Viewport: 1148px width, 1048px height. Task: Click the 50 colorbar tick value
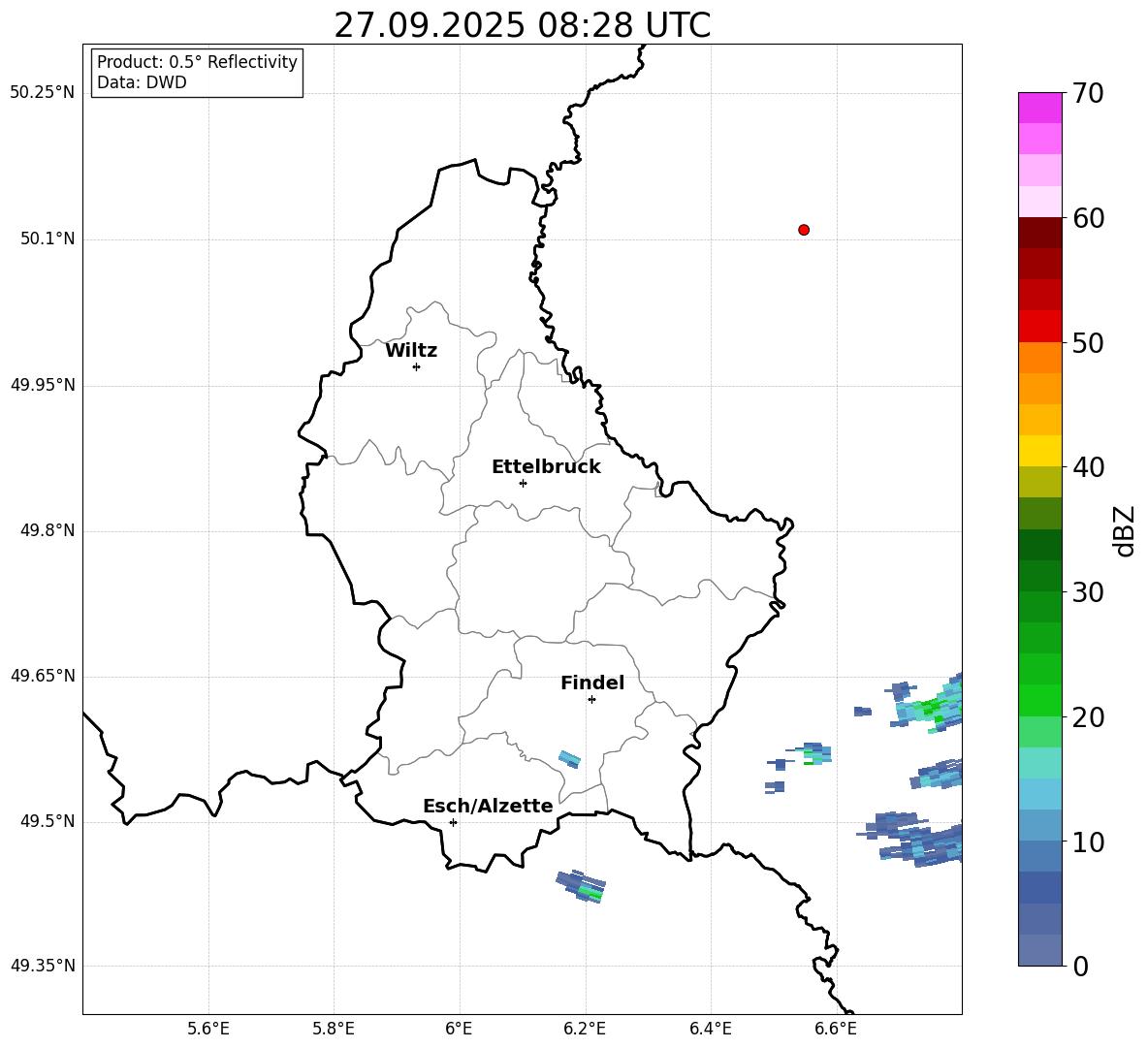tap(1088, 342)
